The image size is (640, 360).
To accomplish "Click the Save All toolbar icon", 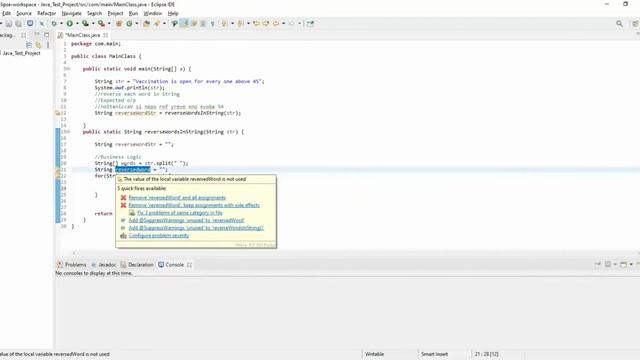I will [18, 24].
